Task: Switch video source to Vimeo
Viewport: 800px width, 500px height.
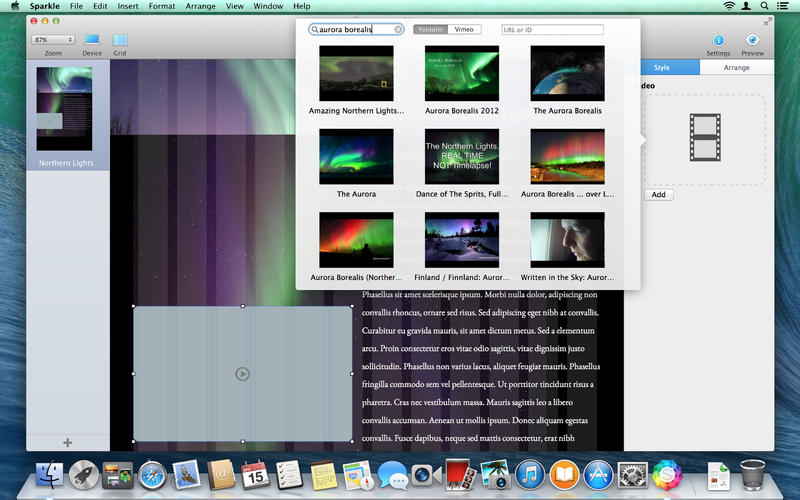Action: pyautogui.click(x=464, y=30)
